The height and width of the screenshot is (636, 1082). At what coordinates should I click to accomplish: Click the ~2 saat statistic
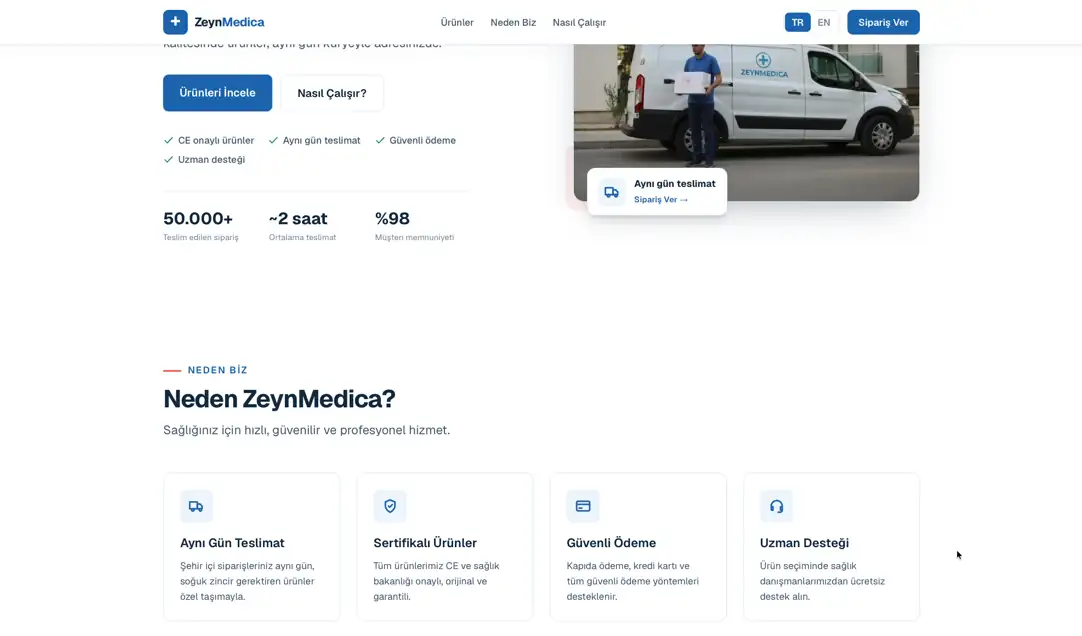tap(298, 219)
